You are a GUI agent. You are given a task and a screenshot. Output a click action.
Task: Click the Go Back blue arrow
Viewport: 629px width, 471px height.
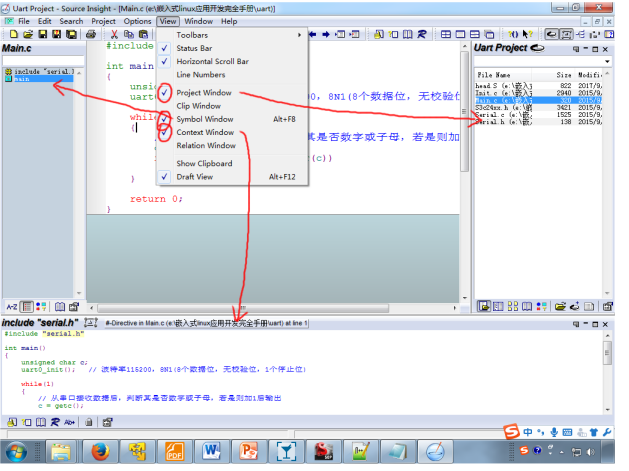[312, 35]
